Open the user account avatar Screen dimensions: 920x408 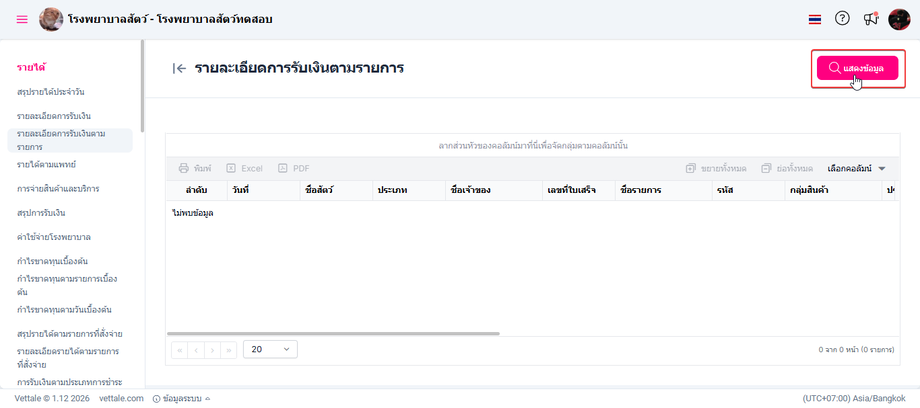click(x=899, y=19)
